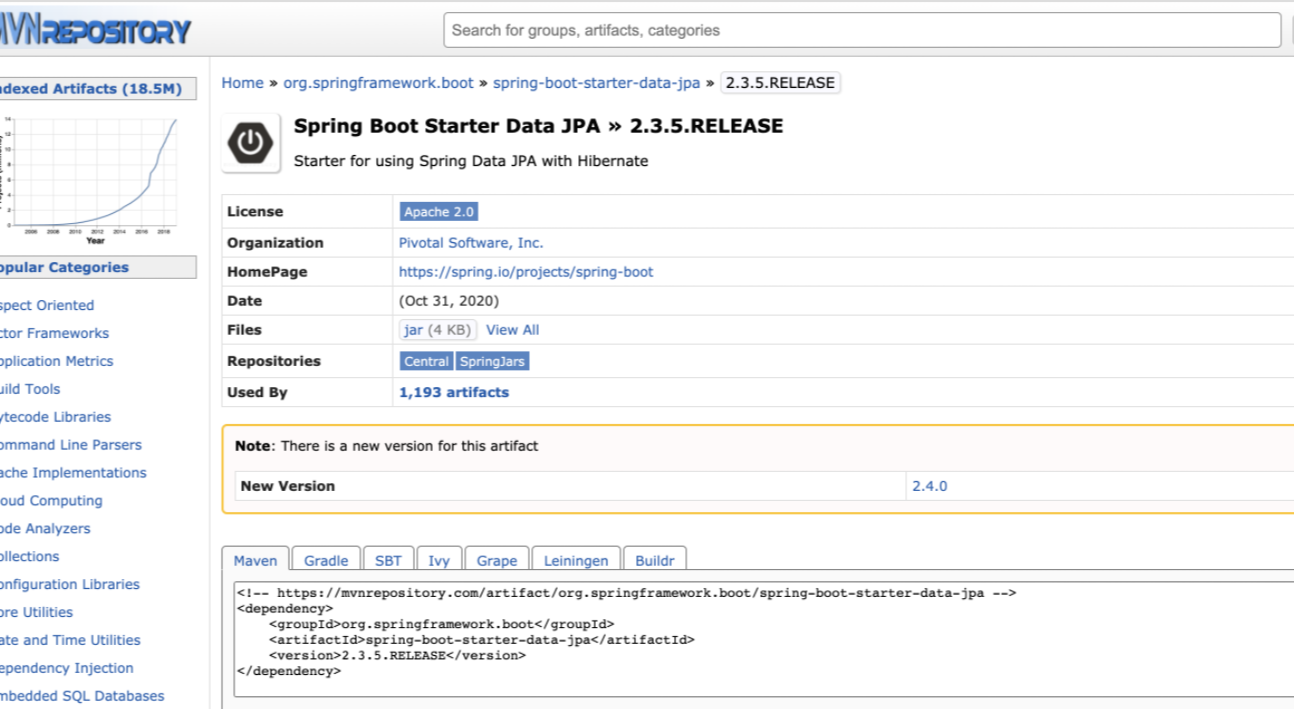The width and height of the screenshot is (1294, 709).
Task: Open Cache Implementations category
Action: 73,473
